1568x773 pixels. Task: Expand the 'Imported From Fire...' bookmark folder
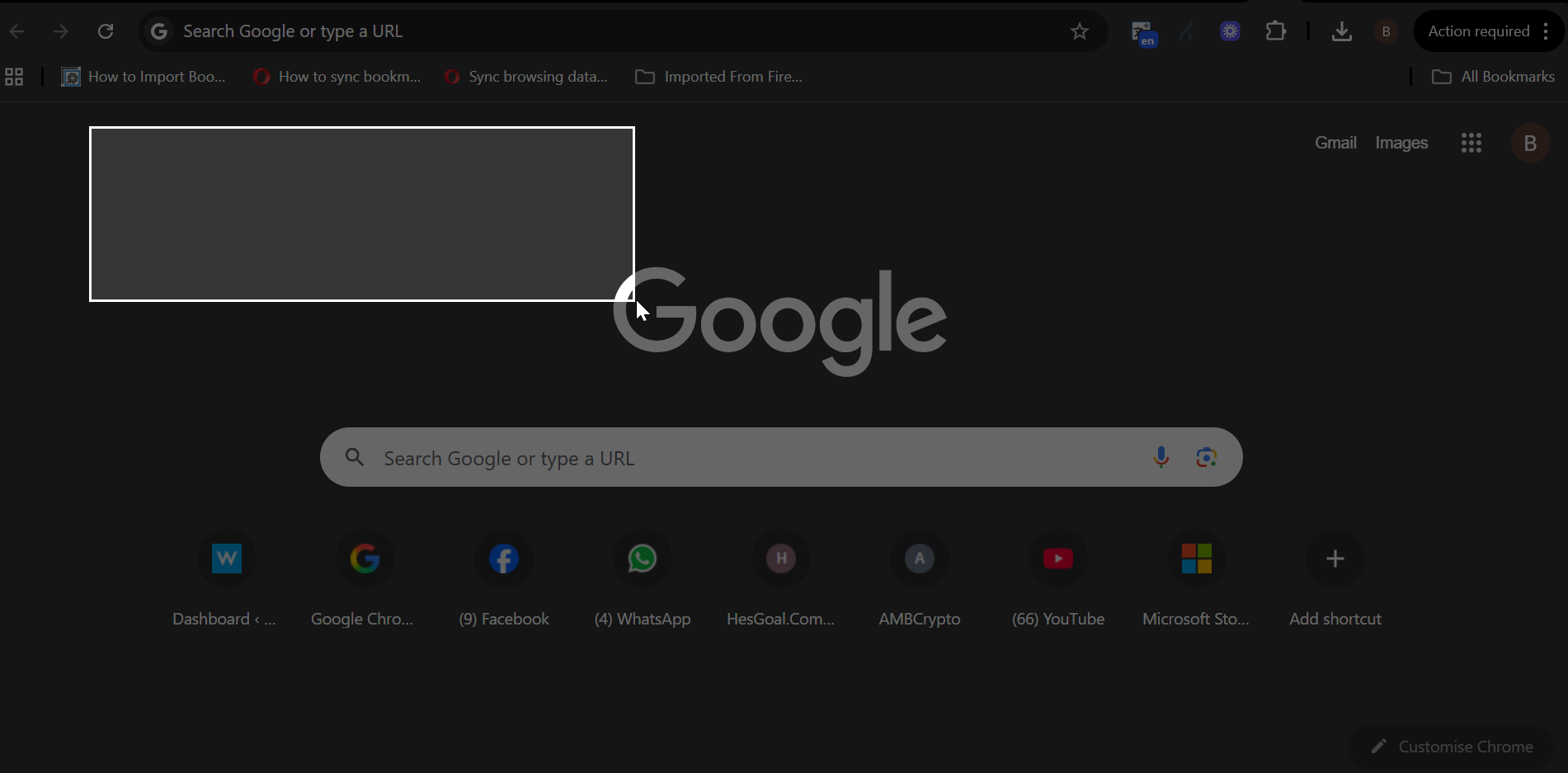[x=719, y=77]
